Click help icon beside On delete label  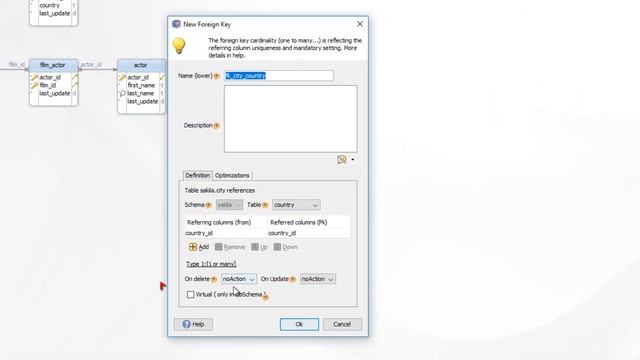[214, 280]
